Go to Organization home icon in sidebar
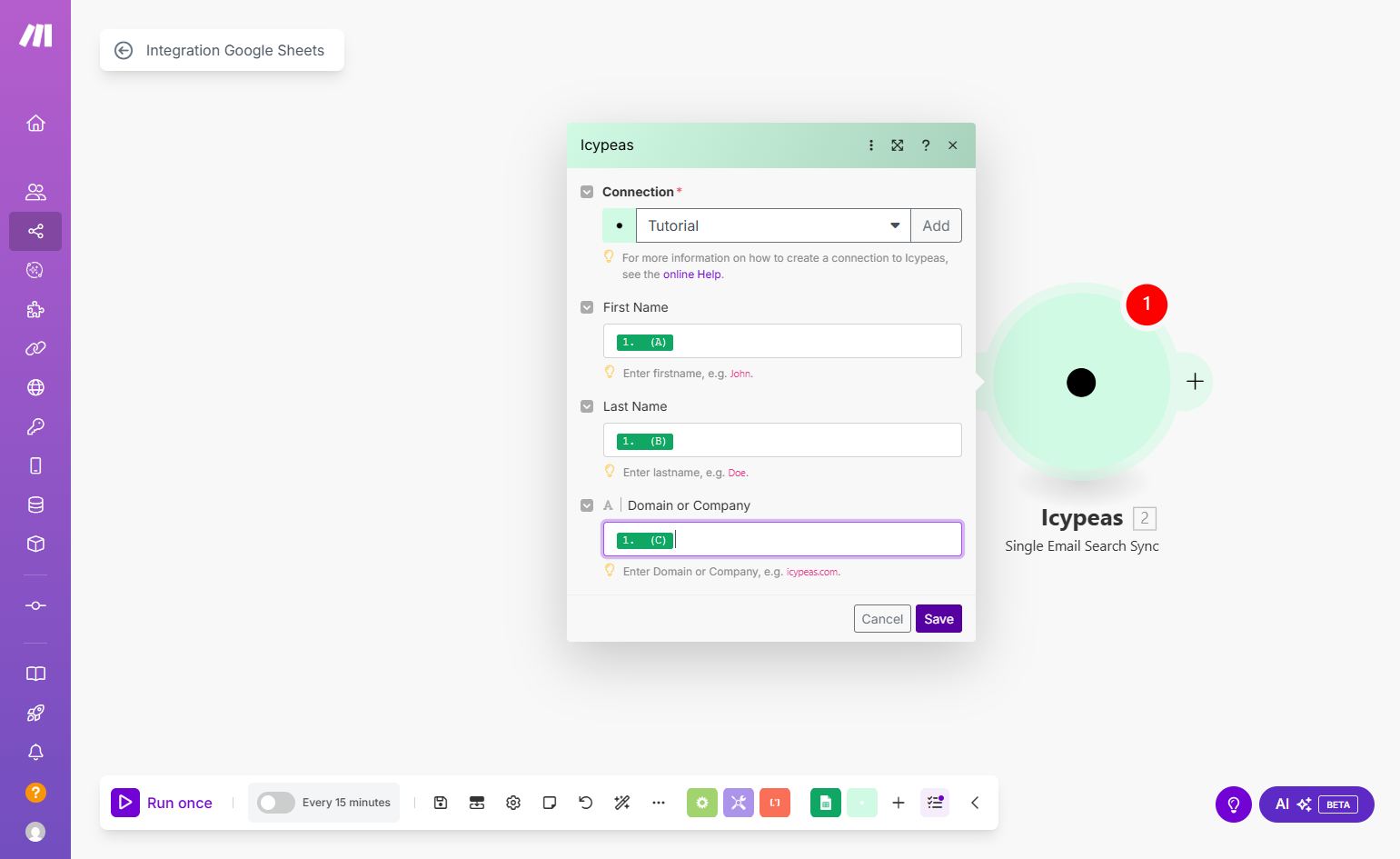This screenshot has height=859, width=1400. 35,123
